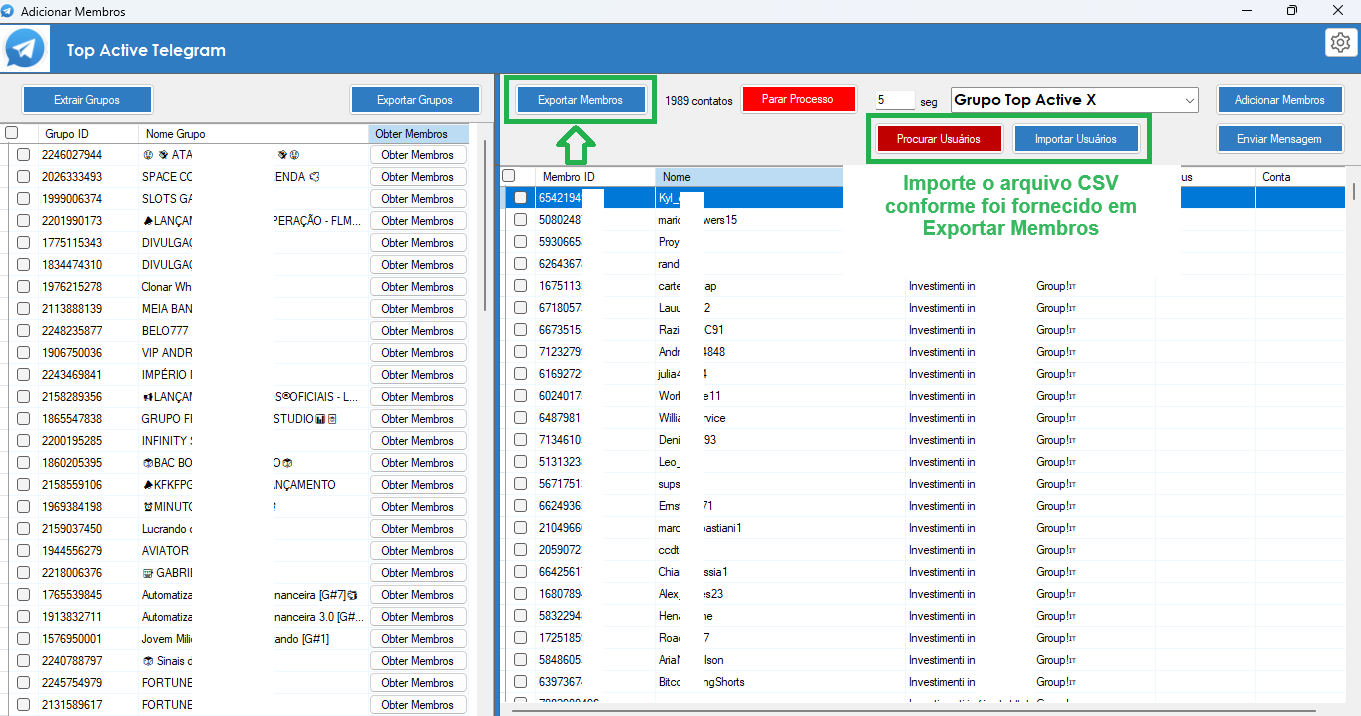
Task: Select member Leo_ with its checkbox
Action: (521, 462)
